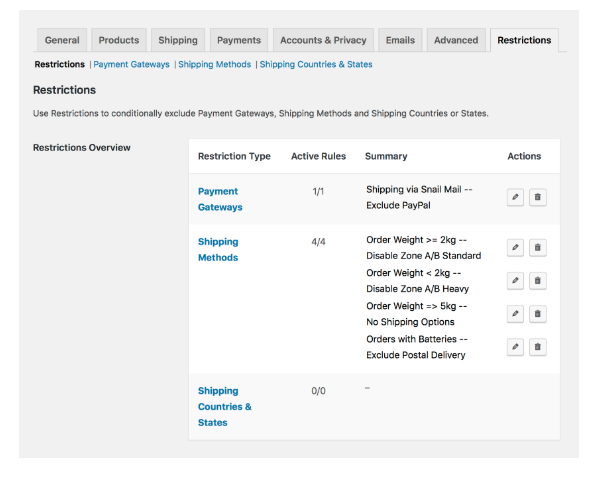Click the 4/4 active rules value
The width and height of the screenshot is (596, 478).
click(319, 242)
